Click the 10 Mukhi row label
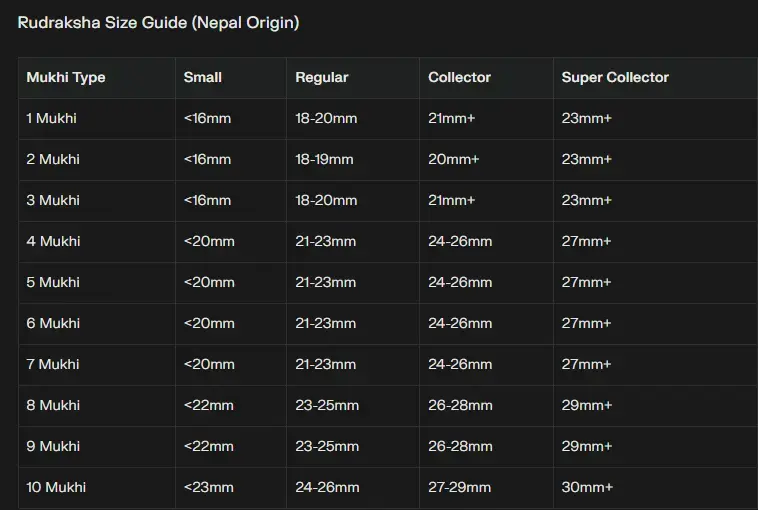 56,487
